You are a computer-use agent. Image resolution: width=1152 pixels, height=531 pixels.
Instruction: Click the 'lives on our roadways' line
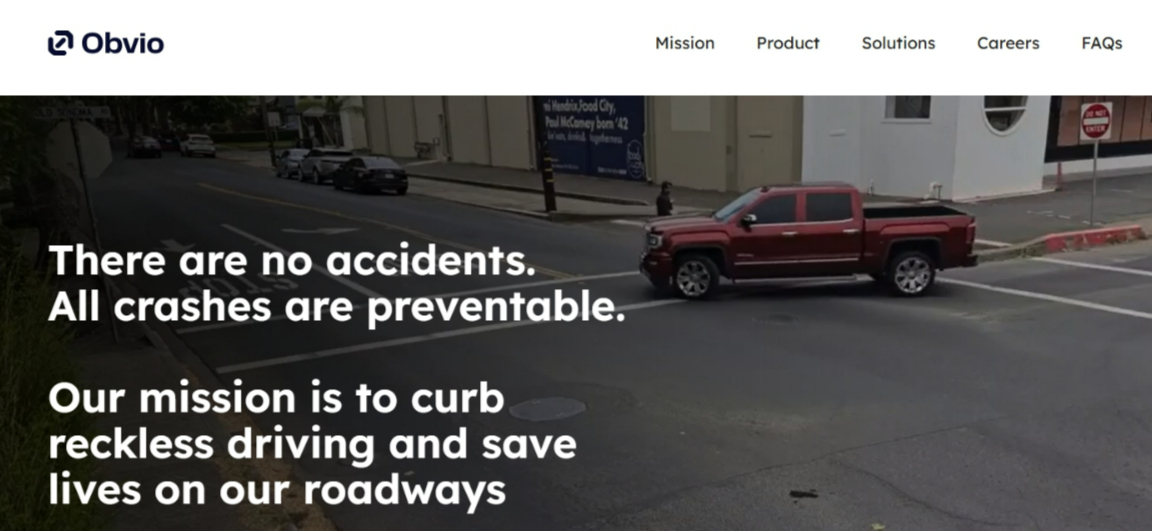[x=277, y=490]
